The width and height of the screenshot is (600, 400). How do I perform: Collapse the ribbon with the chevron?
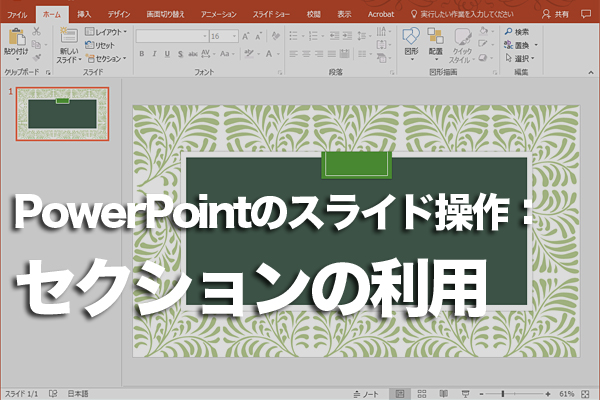pyautogui.click(x=591, y=72)
